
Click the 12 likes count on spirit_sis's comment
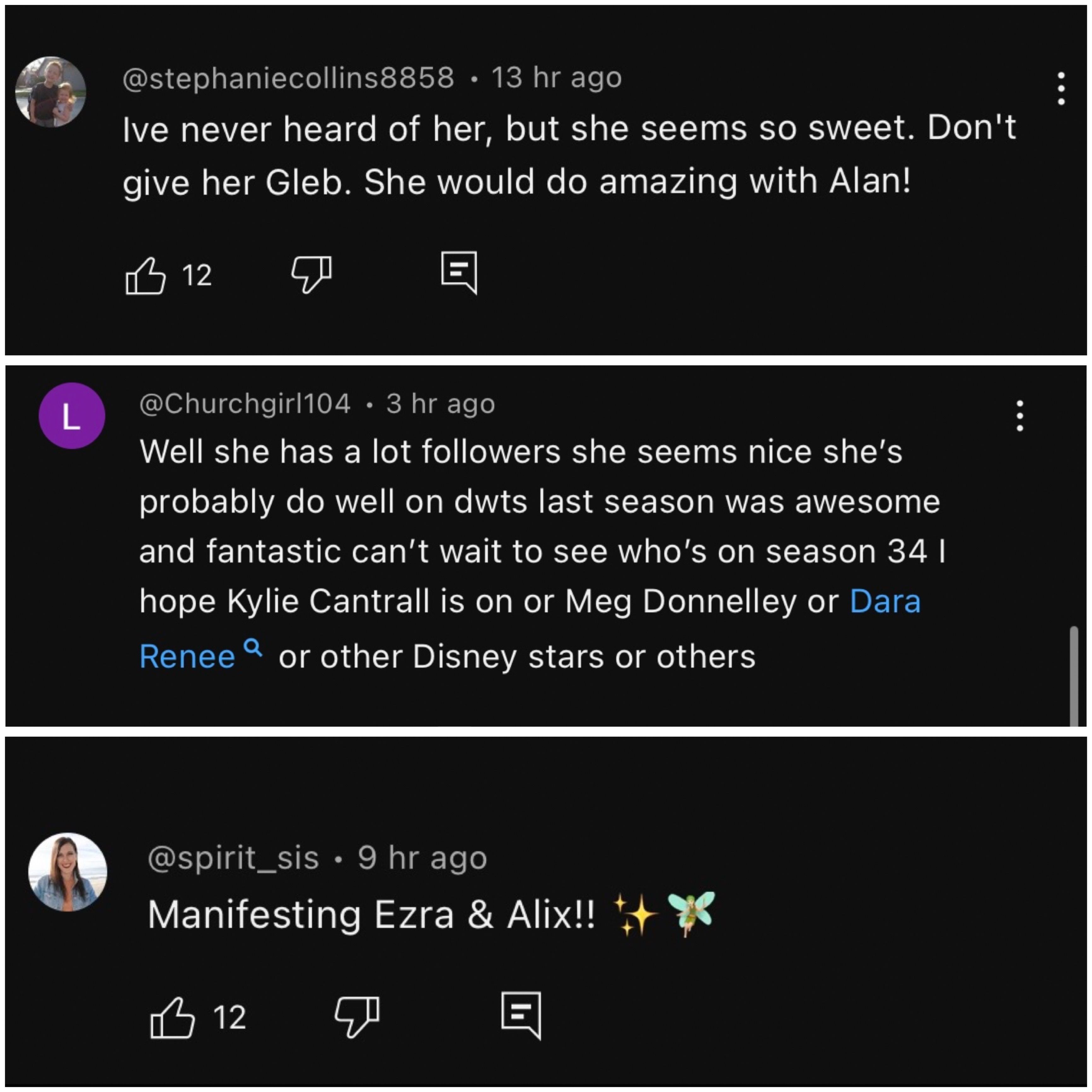click(x=229, y=1018)
